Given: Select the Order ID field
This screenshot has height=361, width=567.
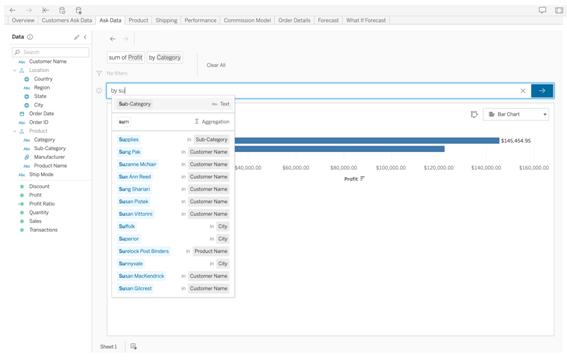Looking at the screenshot, I should (39, 122).
